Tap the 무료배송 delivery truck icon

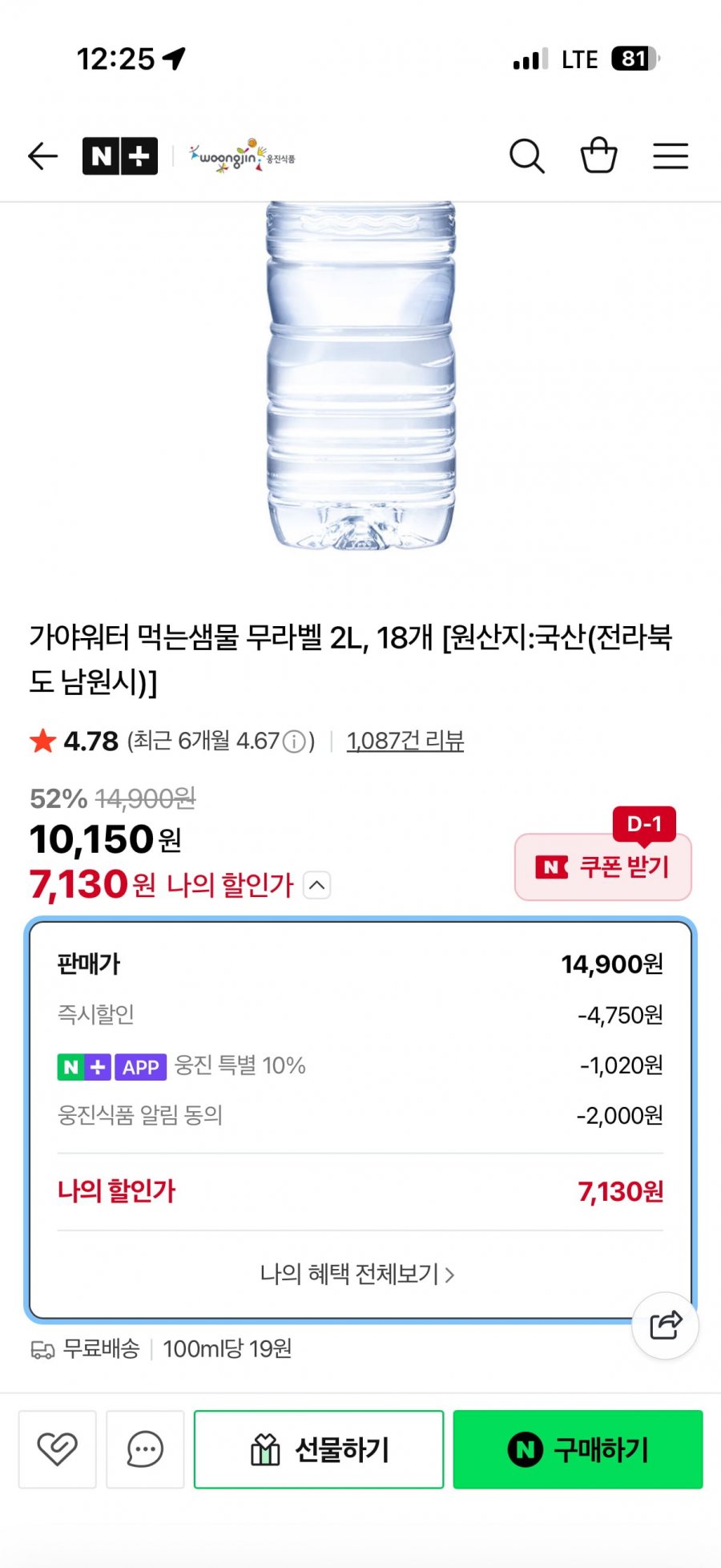tap(42, 1350)
